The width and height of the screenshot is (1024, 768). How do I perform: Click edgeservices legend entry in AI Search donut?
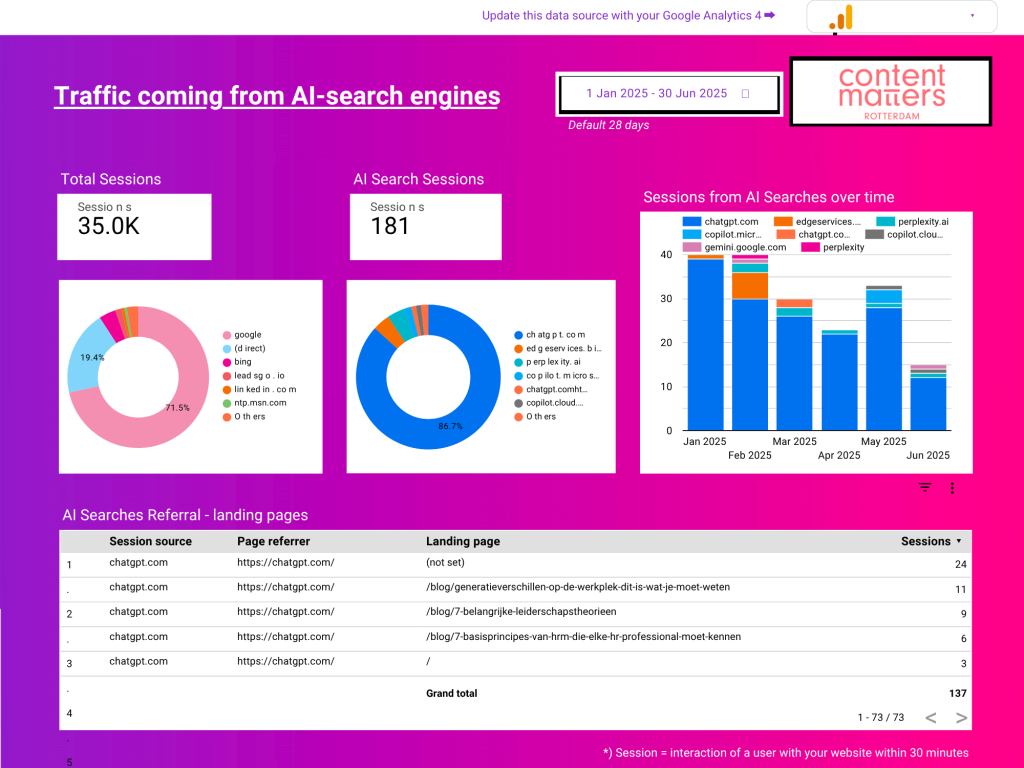(558, 349)
